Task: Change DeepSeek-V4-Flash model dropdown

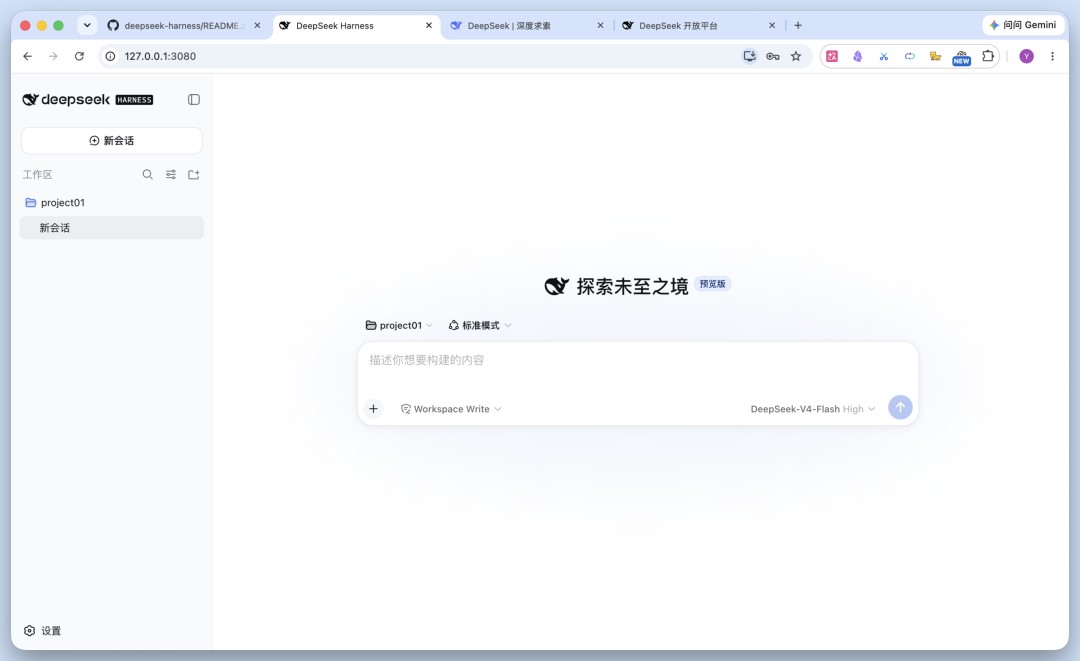Action: [x=813, y=409]
